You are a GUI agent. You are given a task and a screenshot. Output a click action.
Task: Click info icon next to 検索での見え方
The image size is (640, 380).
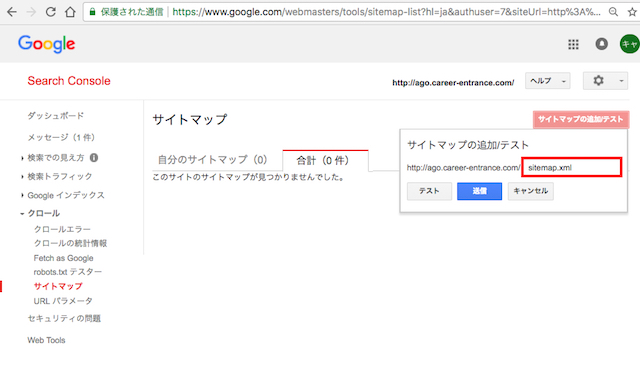coord(94,158)
